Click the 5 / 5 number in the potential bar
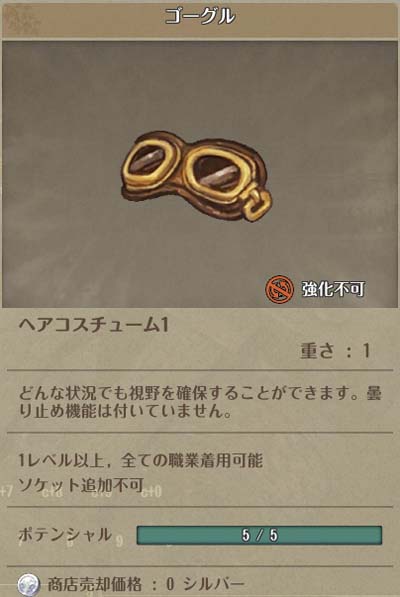400x597 pixels. click(260, 536)
